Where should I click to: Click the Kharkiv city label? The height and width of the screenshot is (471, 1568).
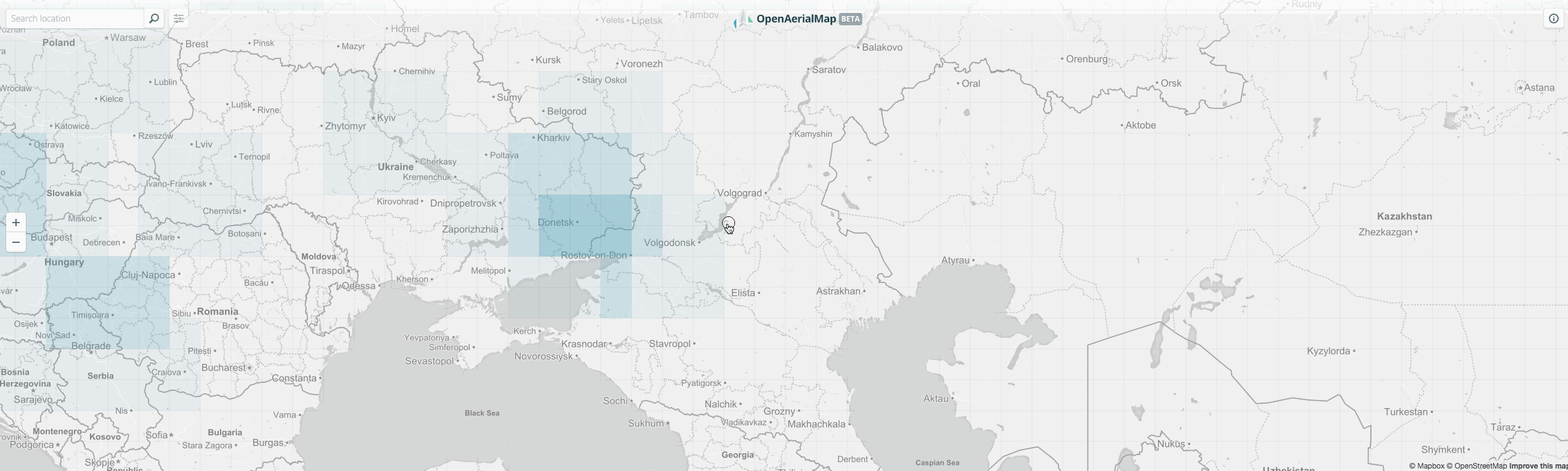click(x=553, y=138)
